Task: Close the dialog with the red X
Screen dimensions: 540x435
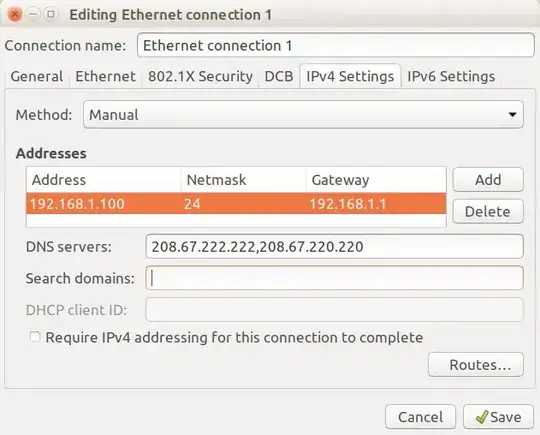Action: (15, 14)
